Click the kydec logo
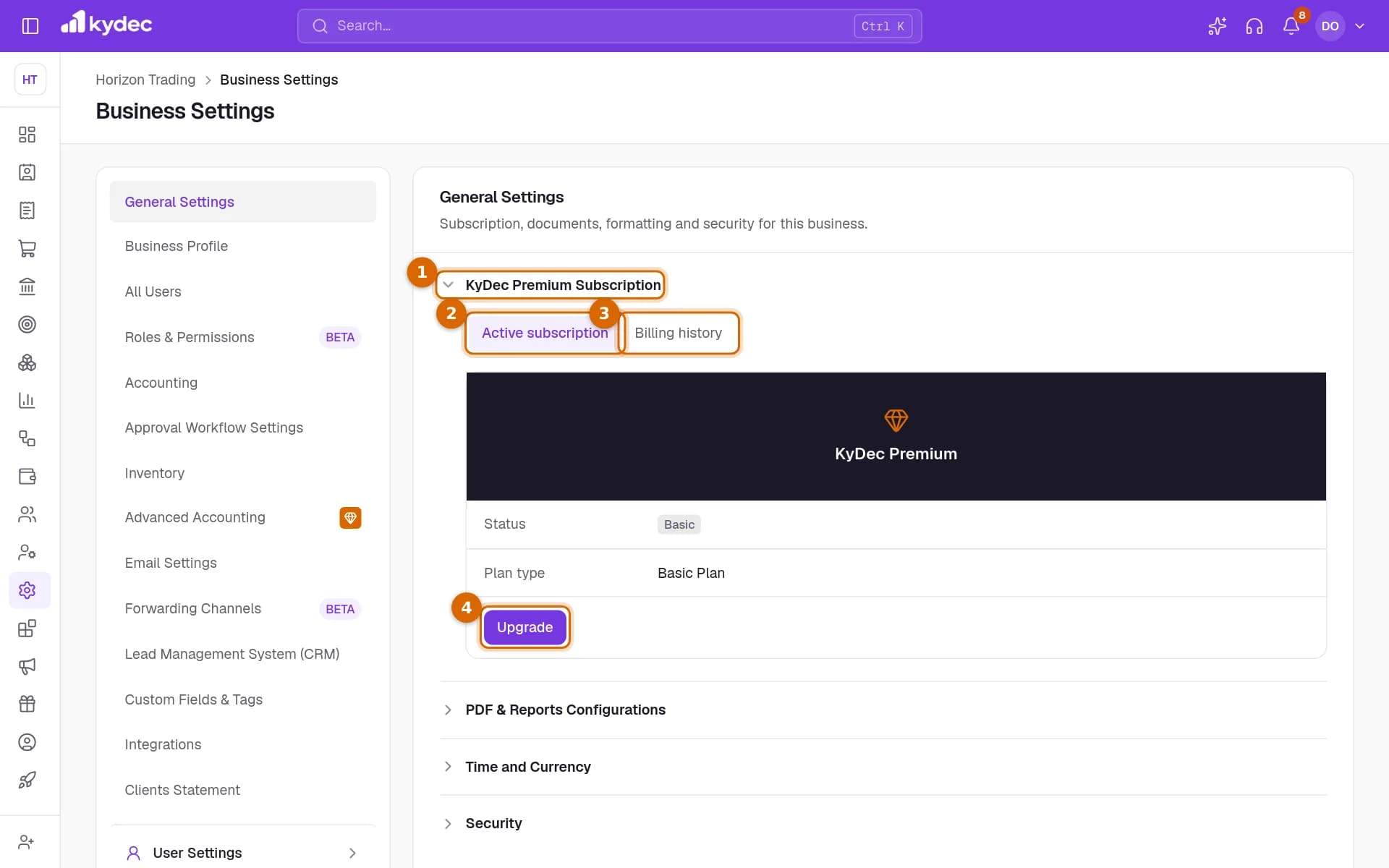Screen dimensions: 1389x868 click(106, 24)
